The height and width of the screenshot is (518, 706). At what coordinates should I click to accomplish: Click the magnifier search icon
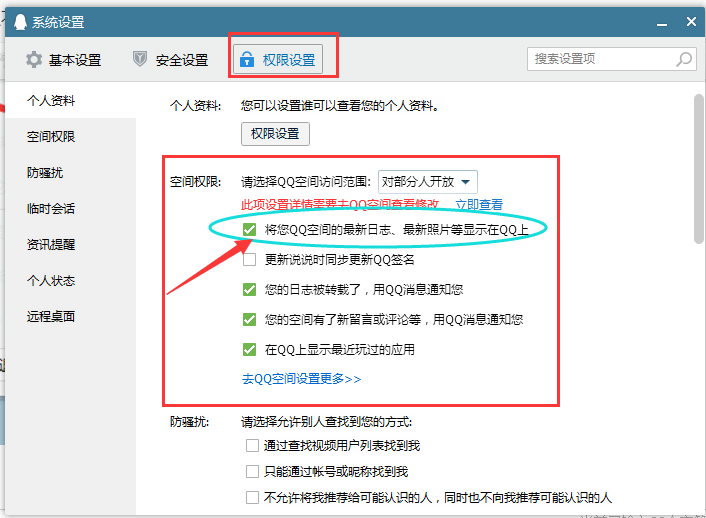pyautogui.click(x=683, y=59)
